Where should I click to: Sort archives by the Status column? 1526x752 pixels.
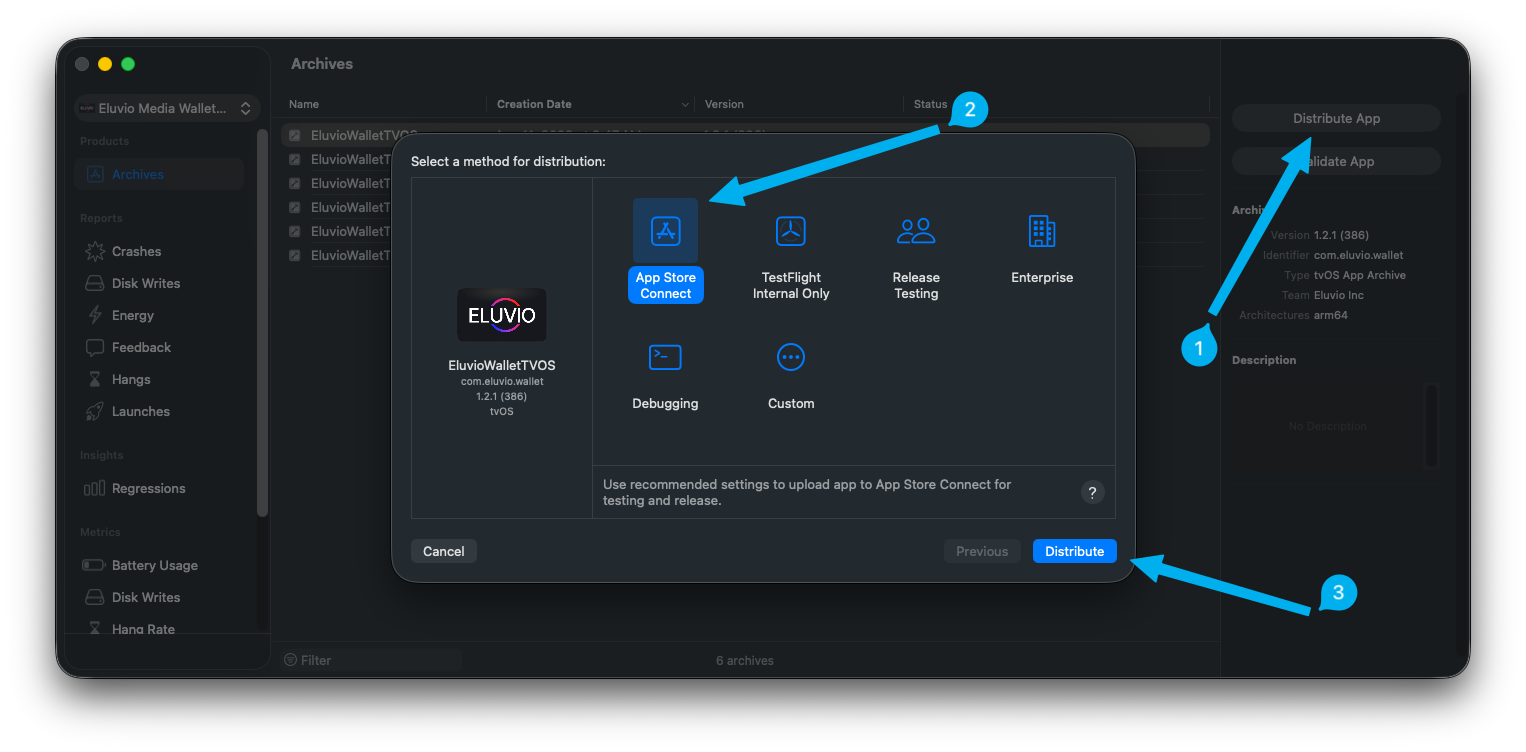(x=1056, y=104)
